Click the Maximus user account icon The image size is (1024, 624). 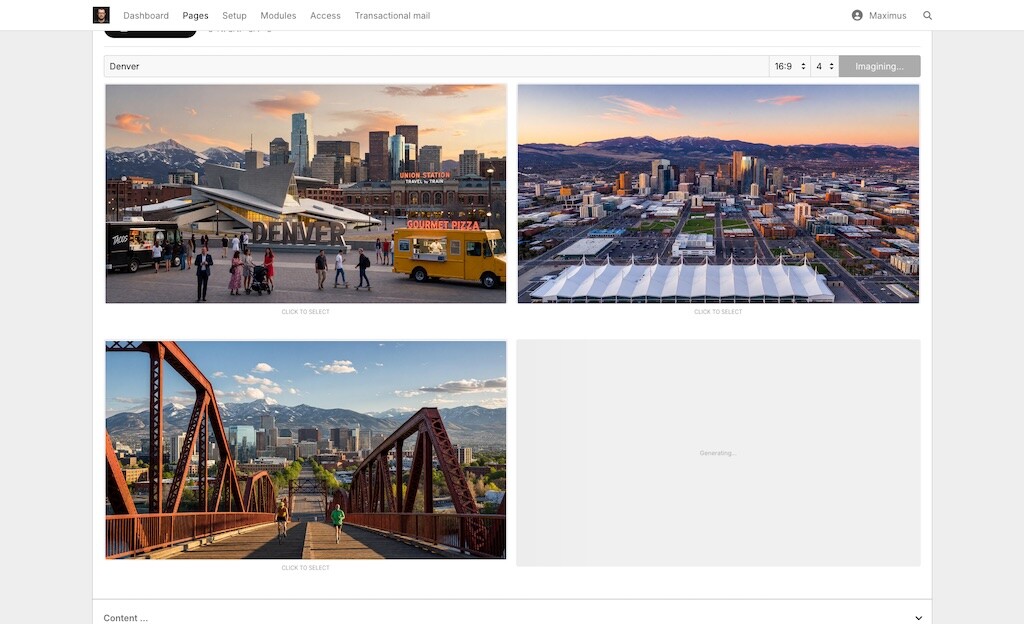pos(857,16)
